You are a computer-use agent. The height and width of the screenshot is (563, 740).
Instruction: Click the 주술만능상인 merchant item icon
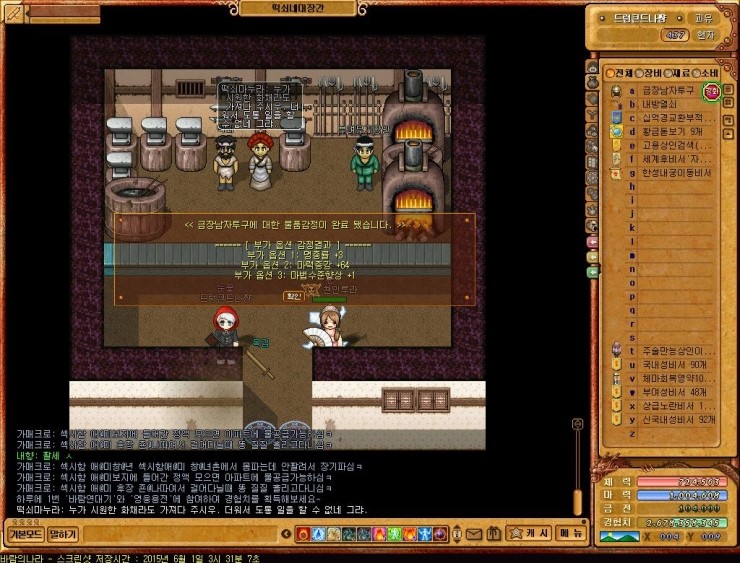pos(617,351)
